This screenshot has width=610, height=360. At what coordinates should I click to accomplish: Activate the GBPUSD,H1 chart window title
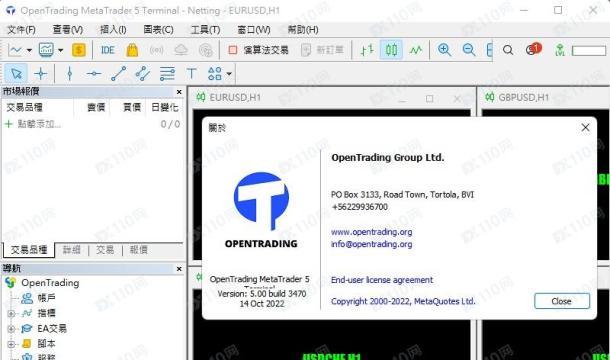(x=523, y=97)
